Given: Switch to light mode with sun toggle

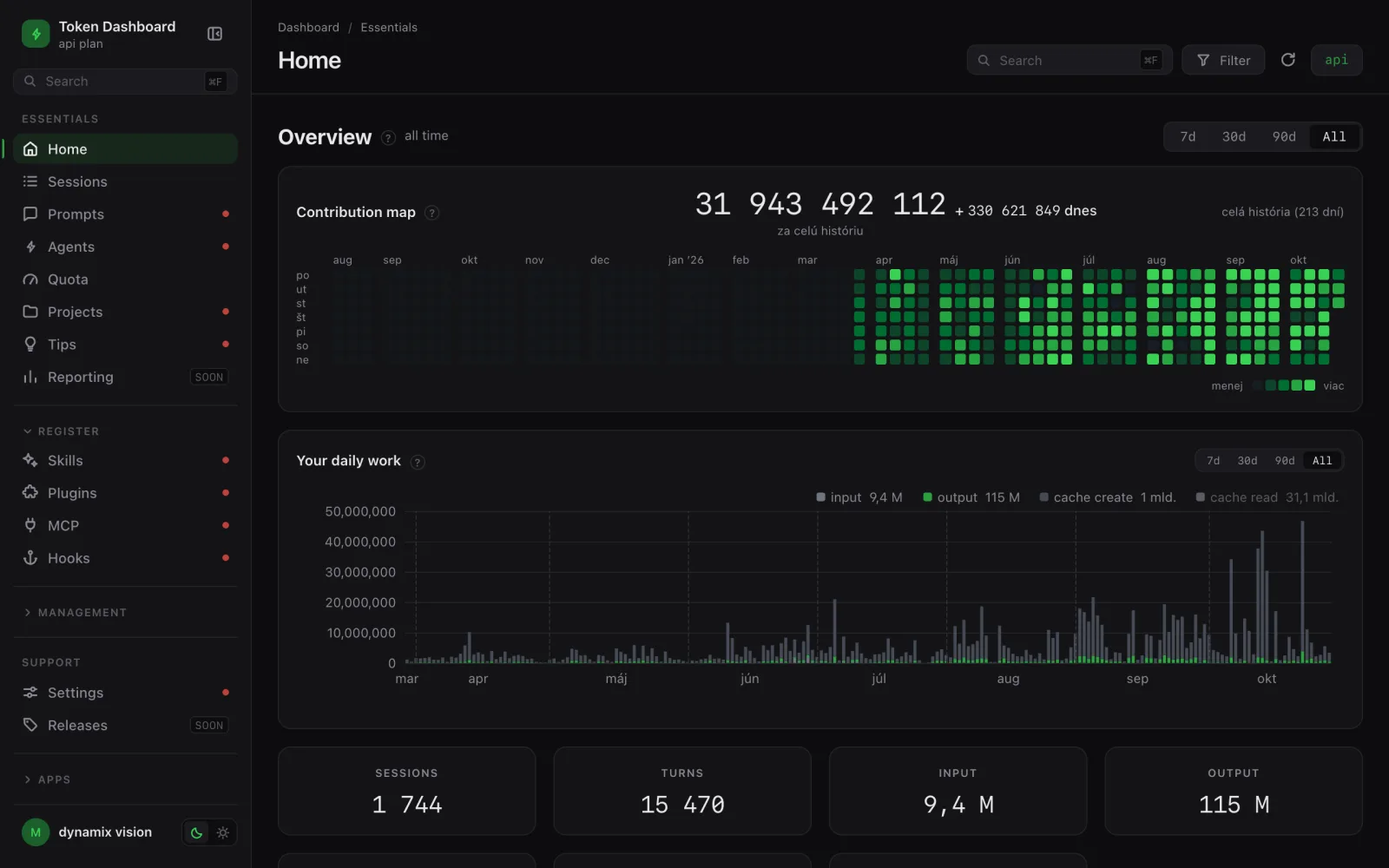Looking at the screenshot, I should [x=223, y=833].
